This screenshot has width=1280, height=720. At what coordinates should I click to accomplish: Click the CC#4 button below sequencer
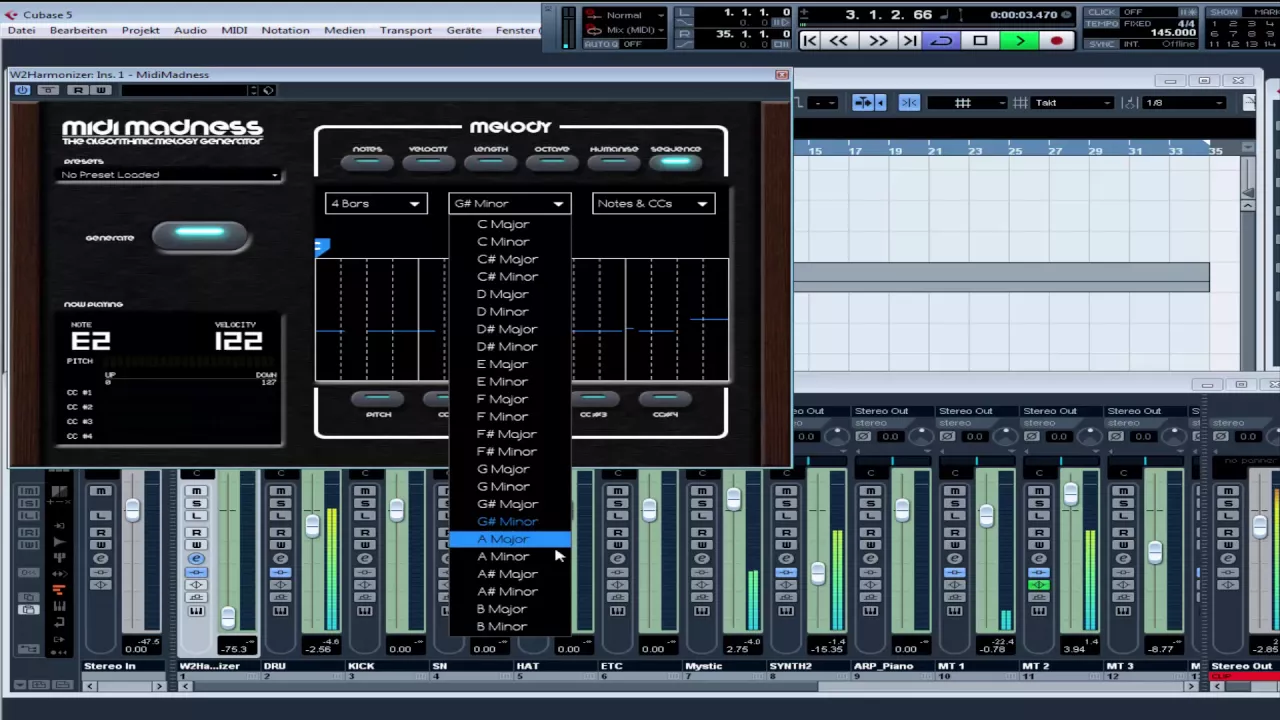pyautogui.click(x=665, y=399)
